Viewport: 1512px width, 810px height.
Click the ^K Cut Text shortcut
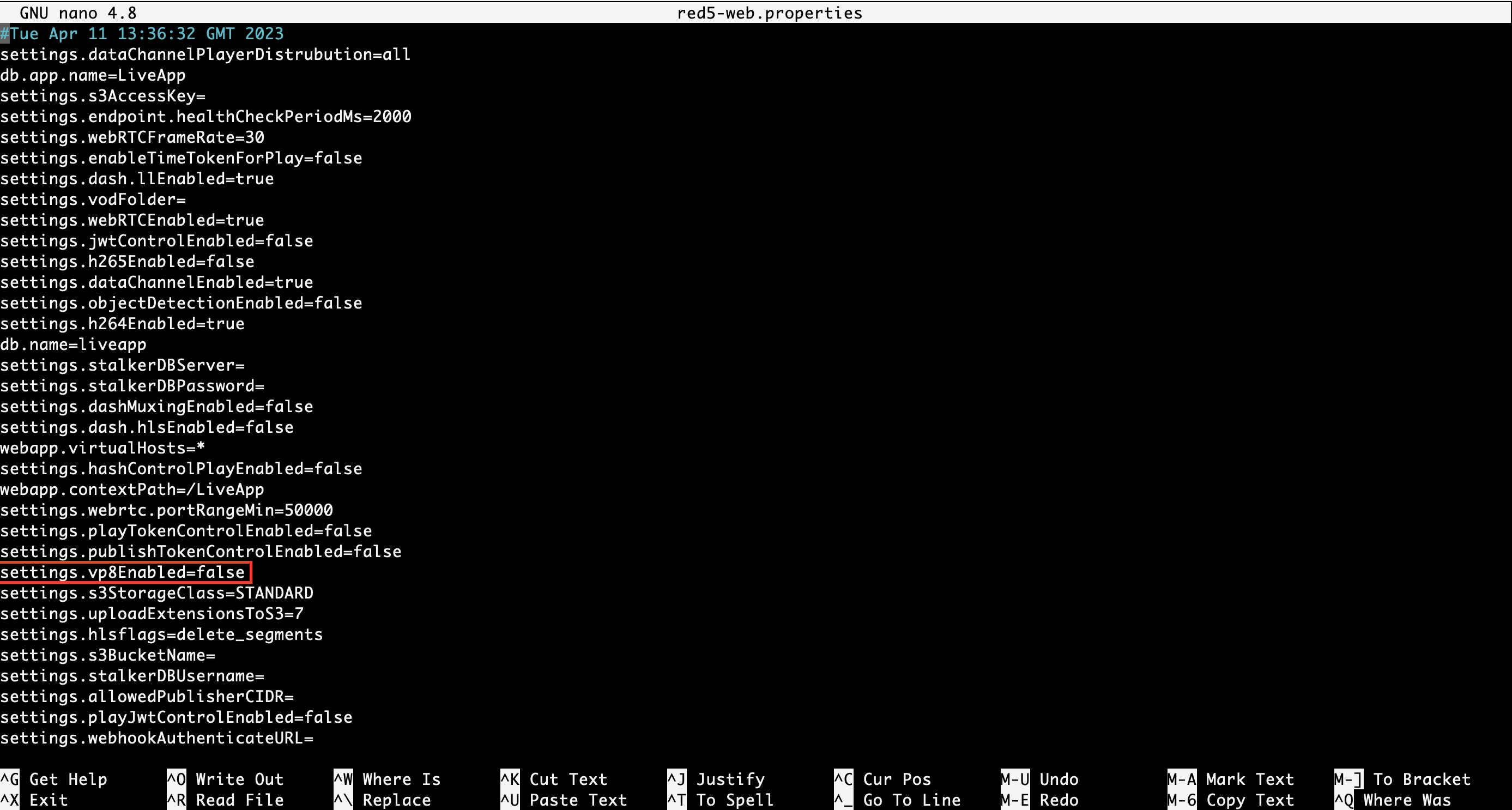554,779
